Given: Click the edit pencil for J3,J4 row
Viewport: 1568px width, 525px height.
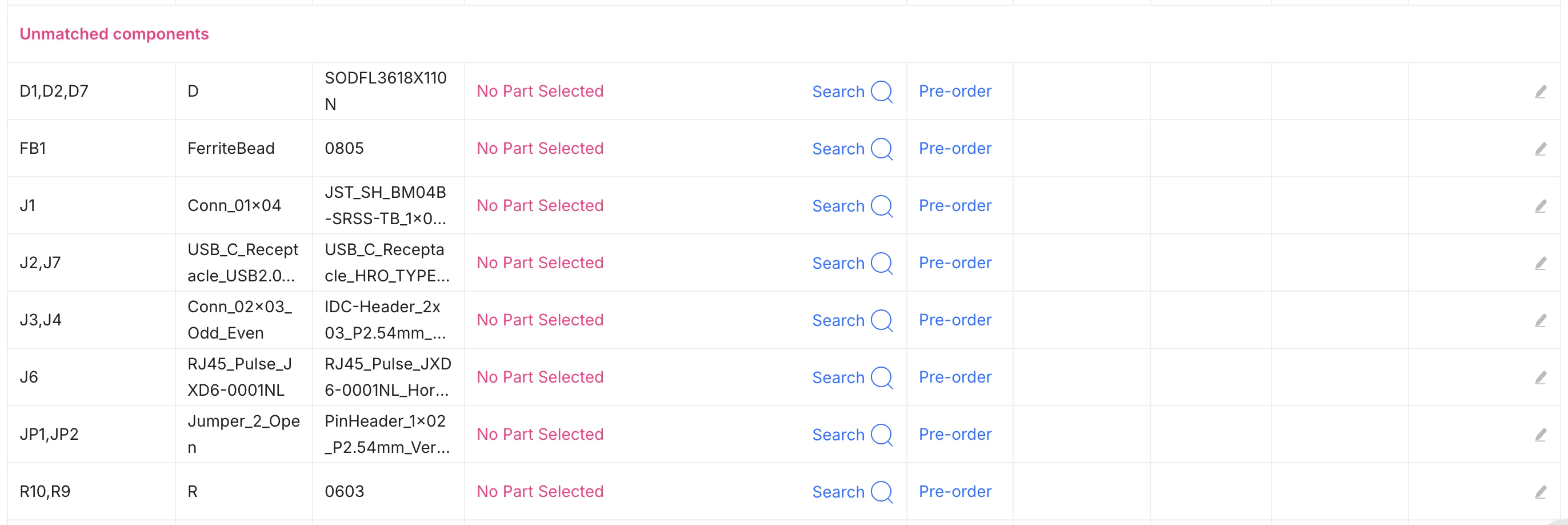Looking at the screenshot, I should coord(1540,321).
